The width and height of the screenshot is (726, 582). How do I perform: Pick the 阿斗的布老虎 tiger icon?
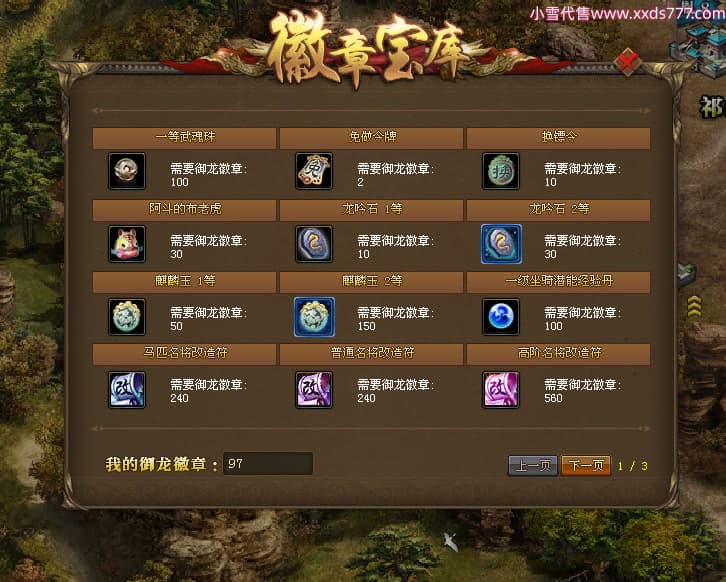(x=126, y=244)
